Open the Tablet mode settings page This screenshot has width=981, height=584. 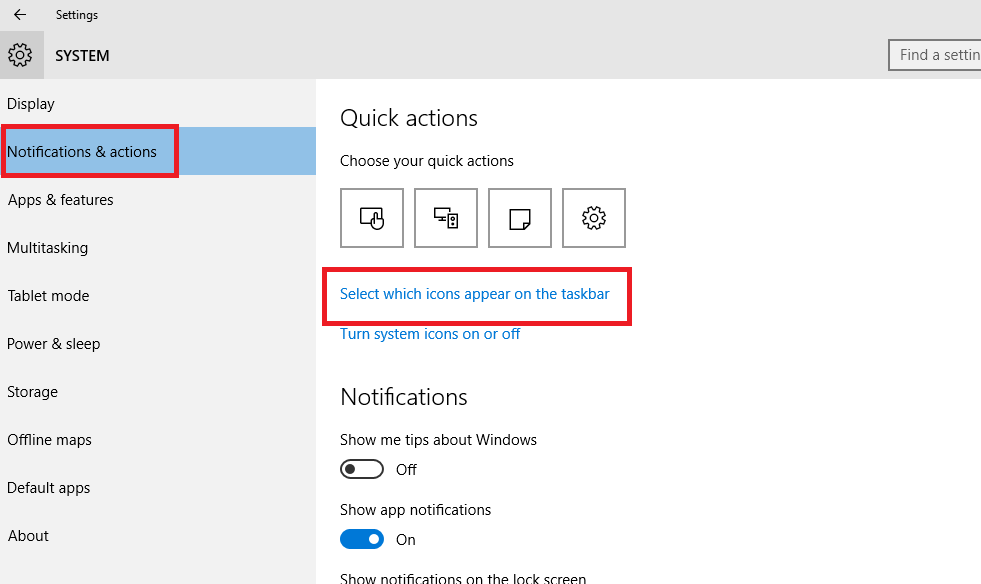pyautogui.click(x=48, y=295)
